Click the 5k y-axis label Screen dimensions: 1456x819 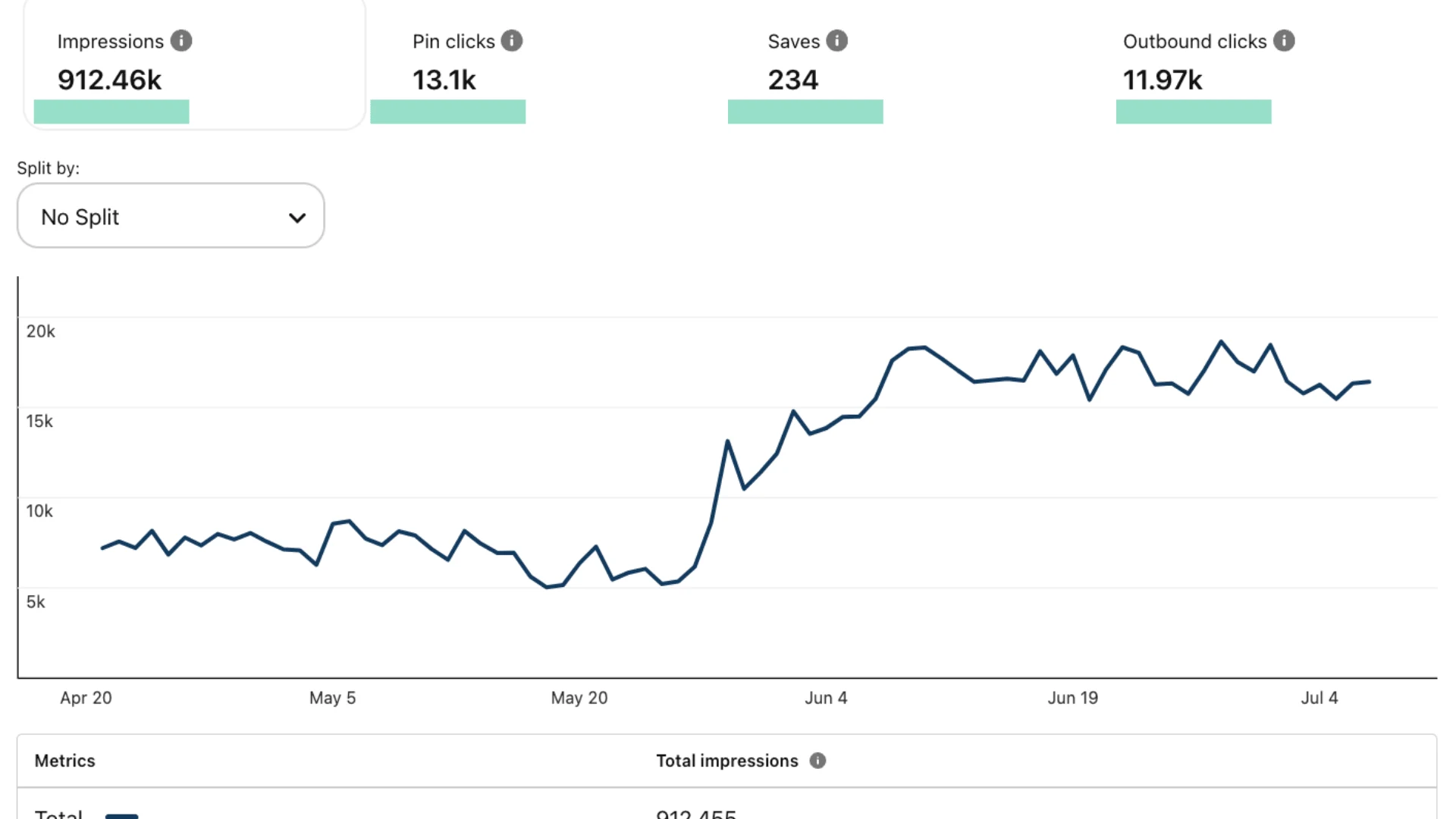36,602
